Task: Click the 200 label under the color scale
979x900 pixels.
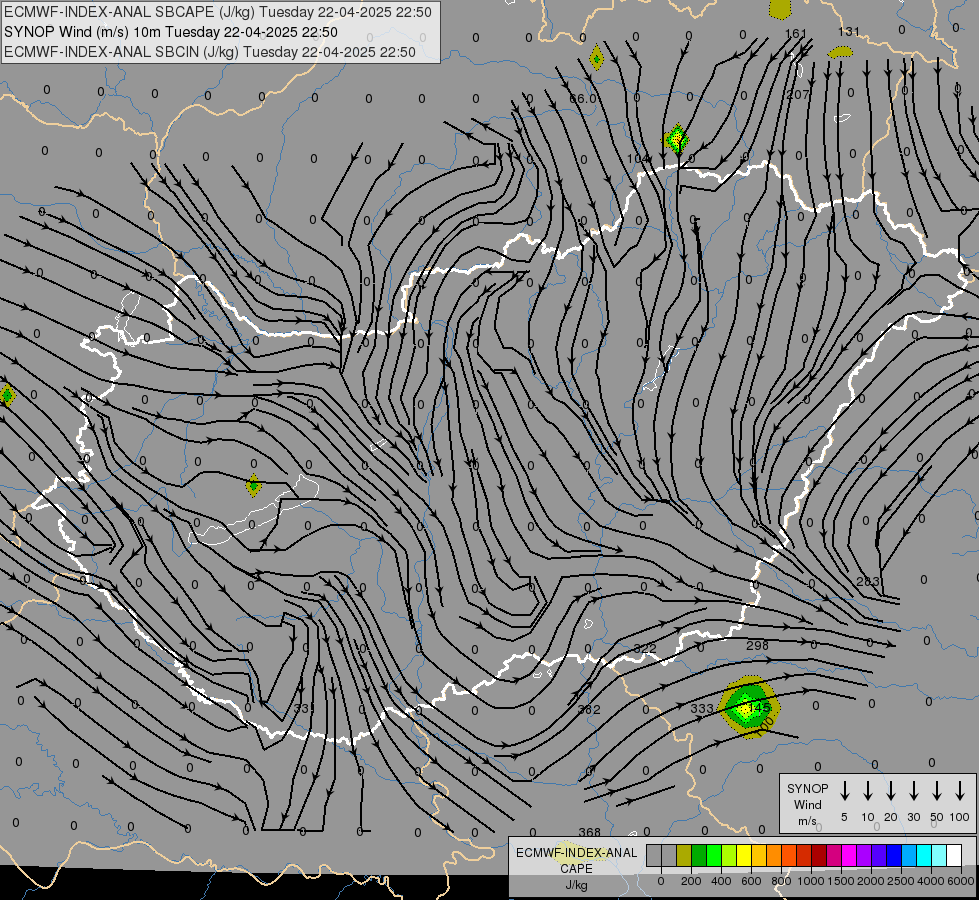Action: pyautogui.click(x=691, y=881)
